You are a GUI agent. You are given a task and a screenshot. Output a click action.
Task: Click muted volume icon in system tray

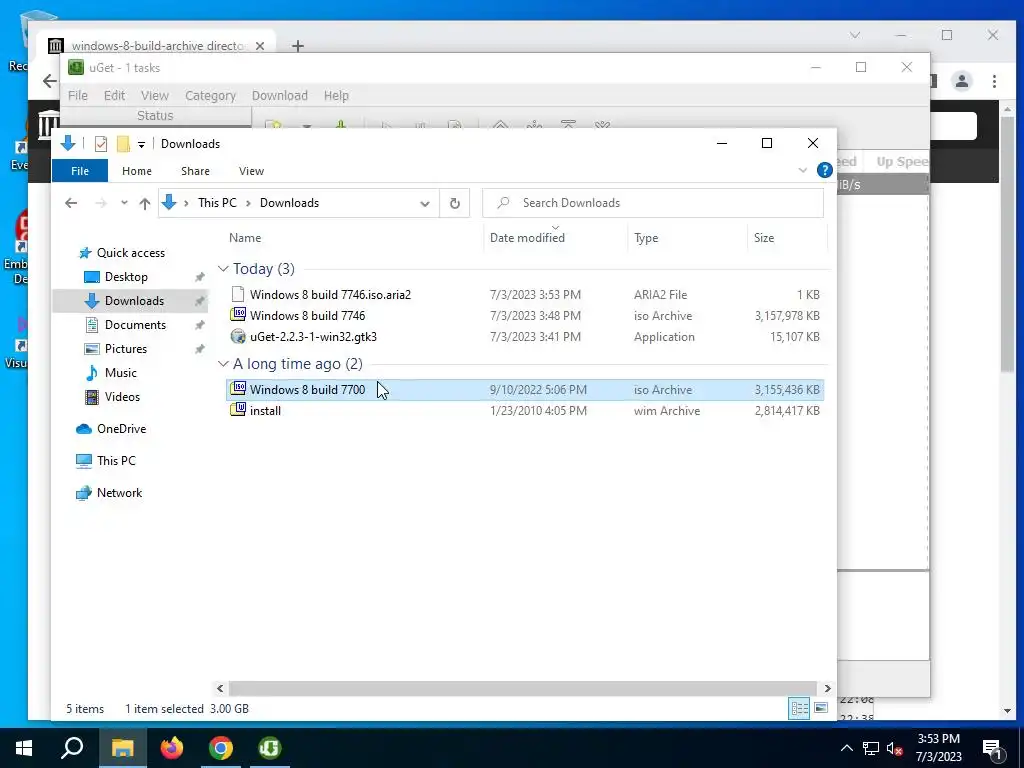[x=895, y=748]
